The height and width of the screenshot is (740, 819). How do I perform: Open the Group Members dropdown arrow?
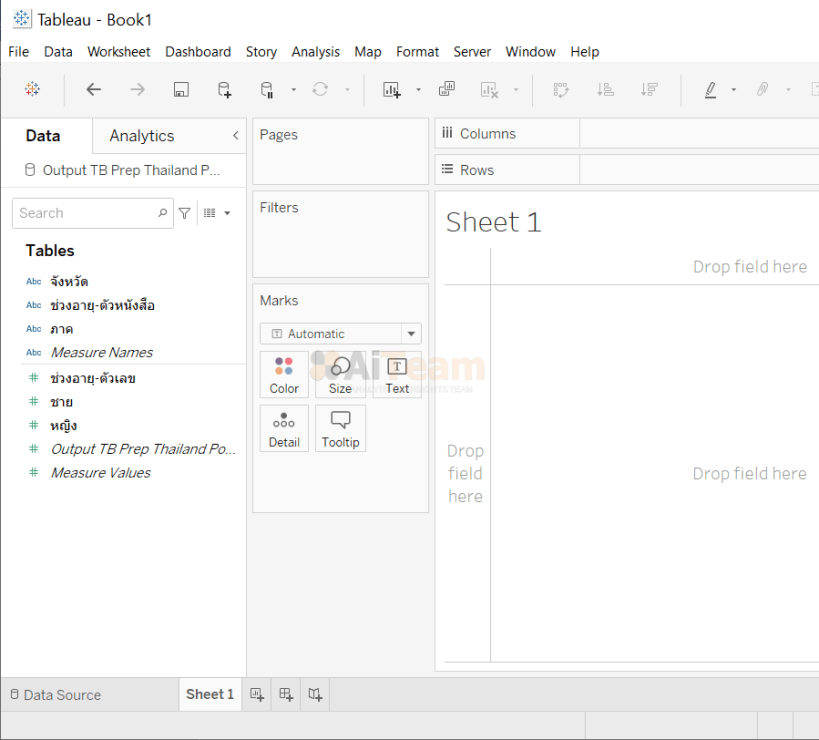[x=789, y=90]
